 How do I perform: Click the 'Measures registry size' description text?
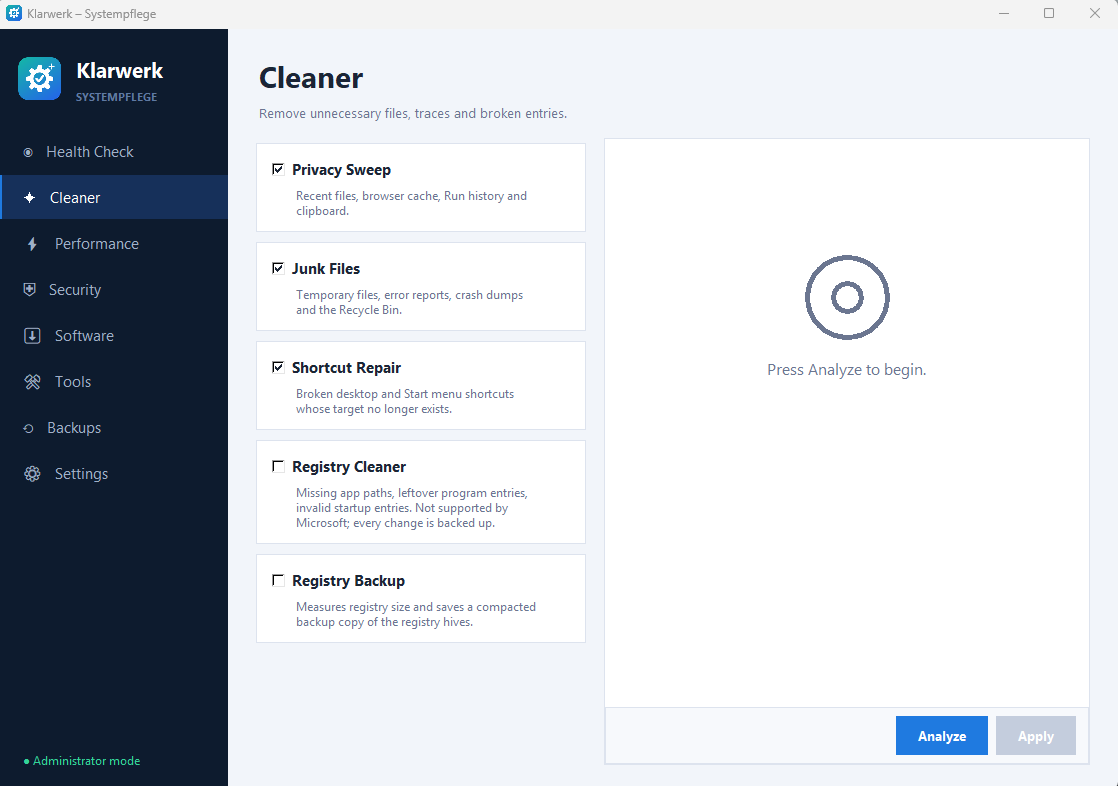[416, 614]
